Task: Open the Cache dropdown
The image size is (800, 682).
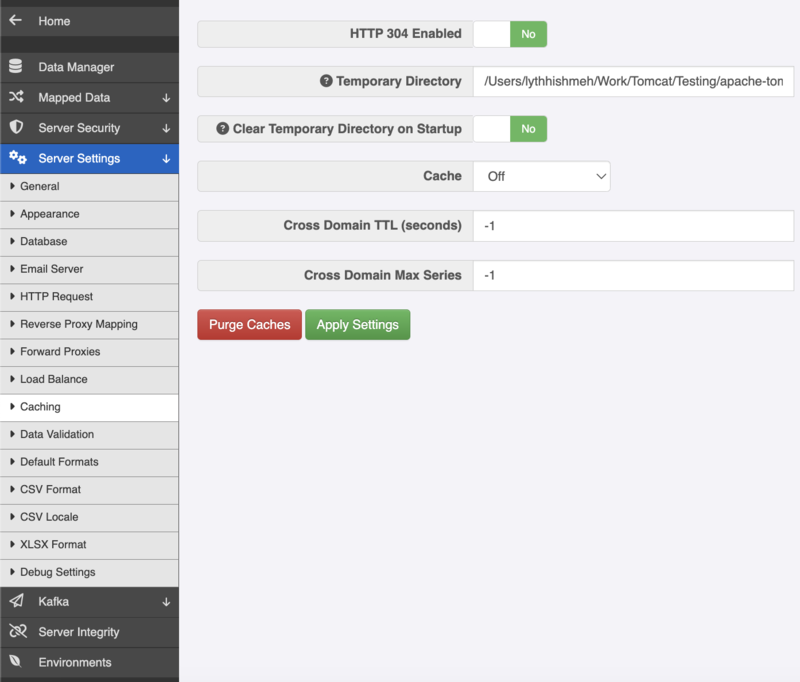Action: point(542,176)
